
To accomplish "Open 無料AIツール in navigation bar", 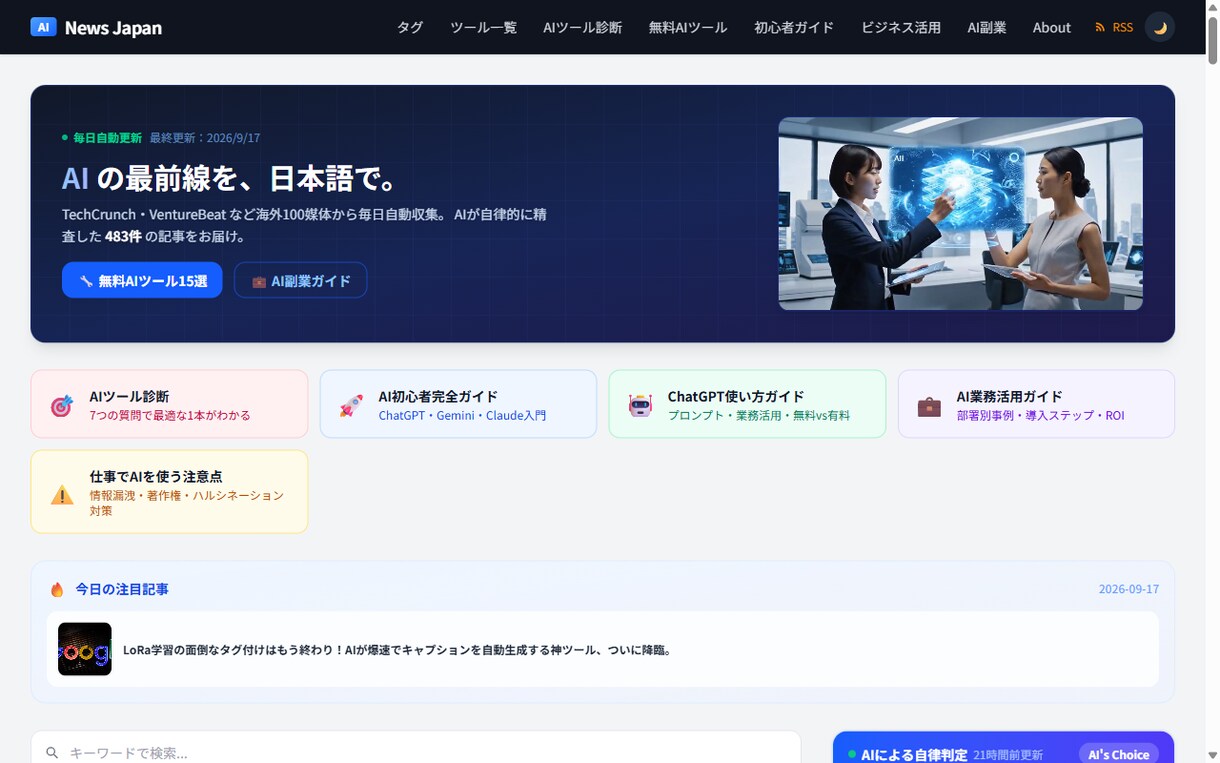I will point(688,27).
